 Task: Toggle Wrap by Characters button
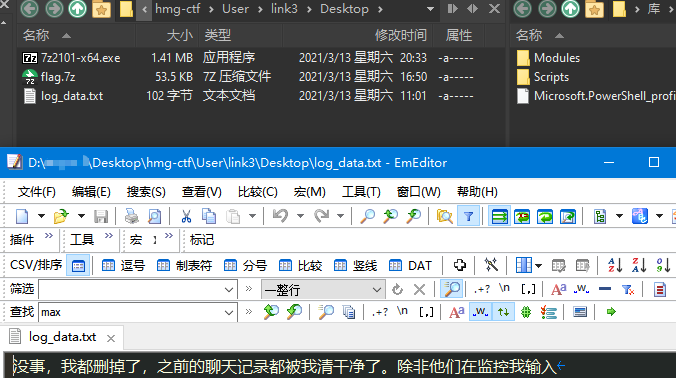click(x=522, y=216)
